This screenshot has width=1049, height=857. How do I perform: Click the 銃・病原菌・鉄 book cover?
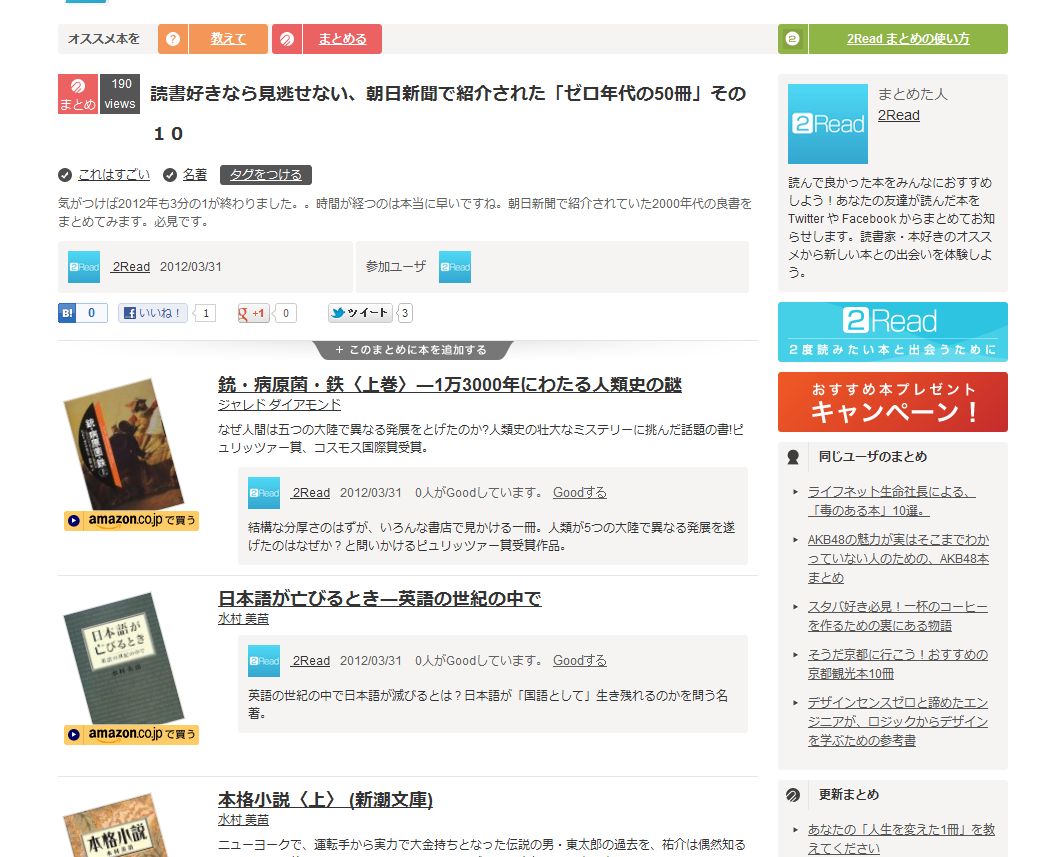click(x=123, y=444)
